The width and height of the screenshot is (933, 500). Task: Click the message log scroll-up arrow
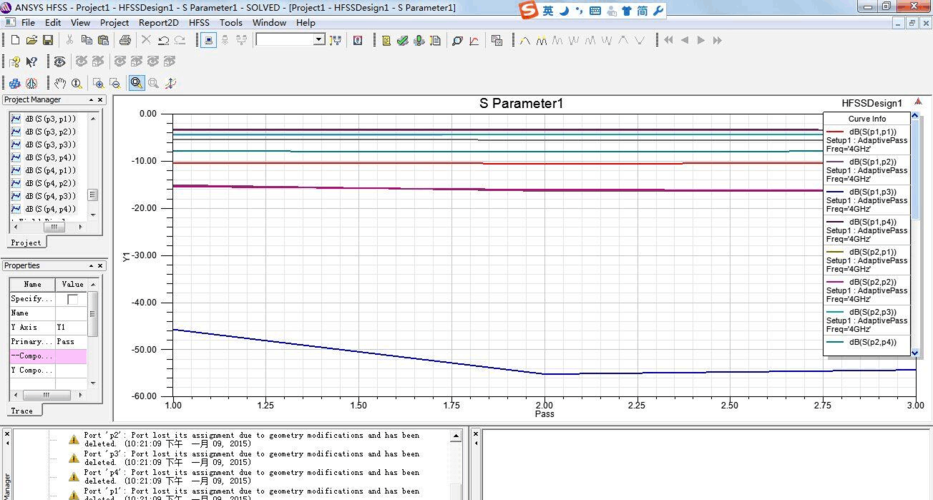pos(456,436)
